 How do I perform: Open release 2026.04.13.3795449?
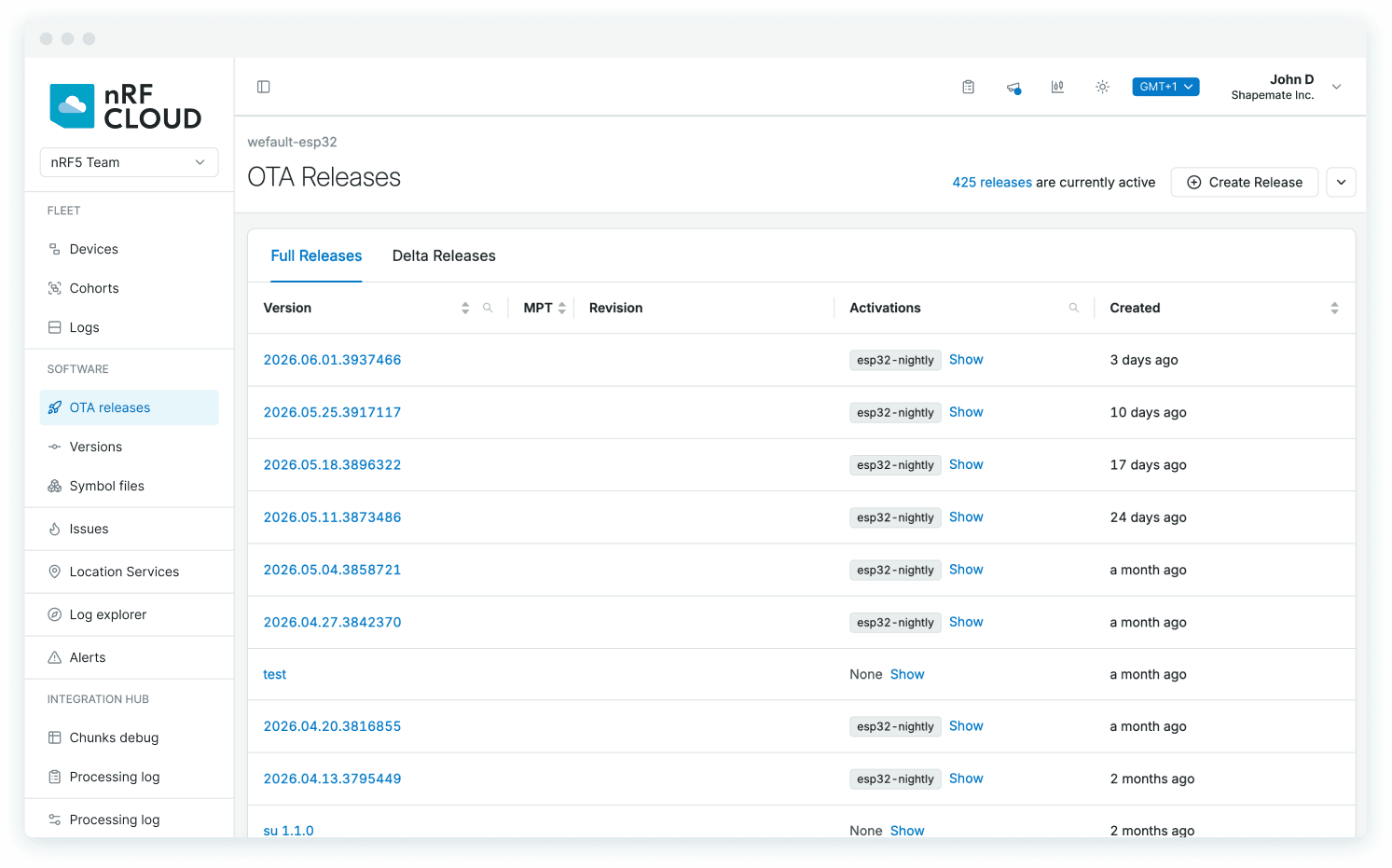tap(332, 778)
